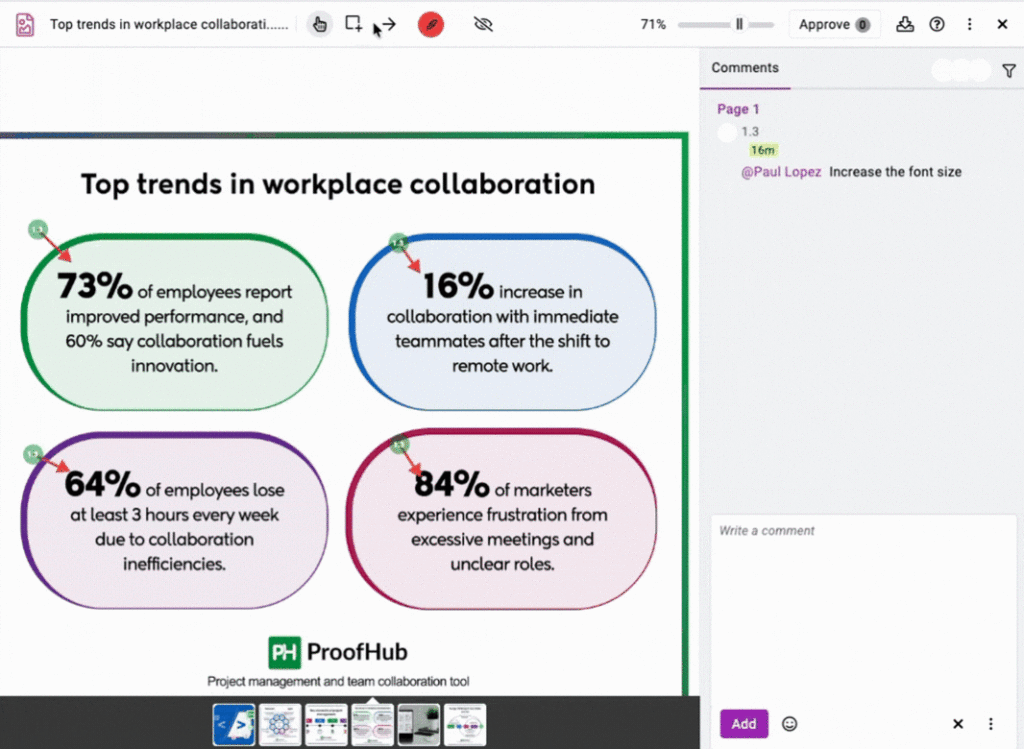The image size is (1024, 749).
Task: Select annotation marker next to 73%
Action: pos(37,229)
